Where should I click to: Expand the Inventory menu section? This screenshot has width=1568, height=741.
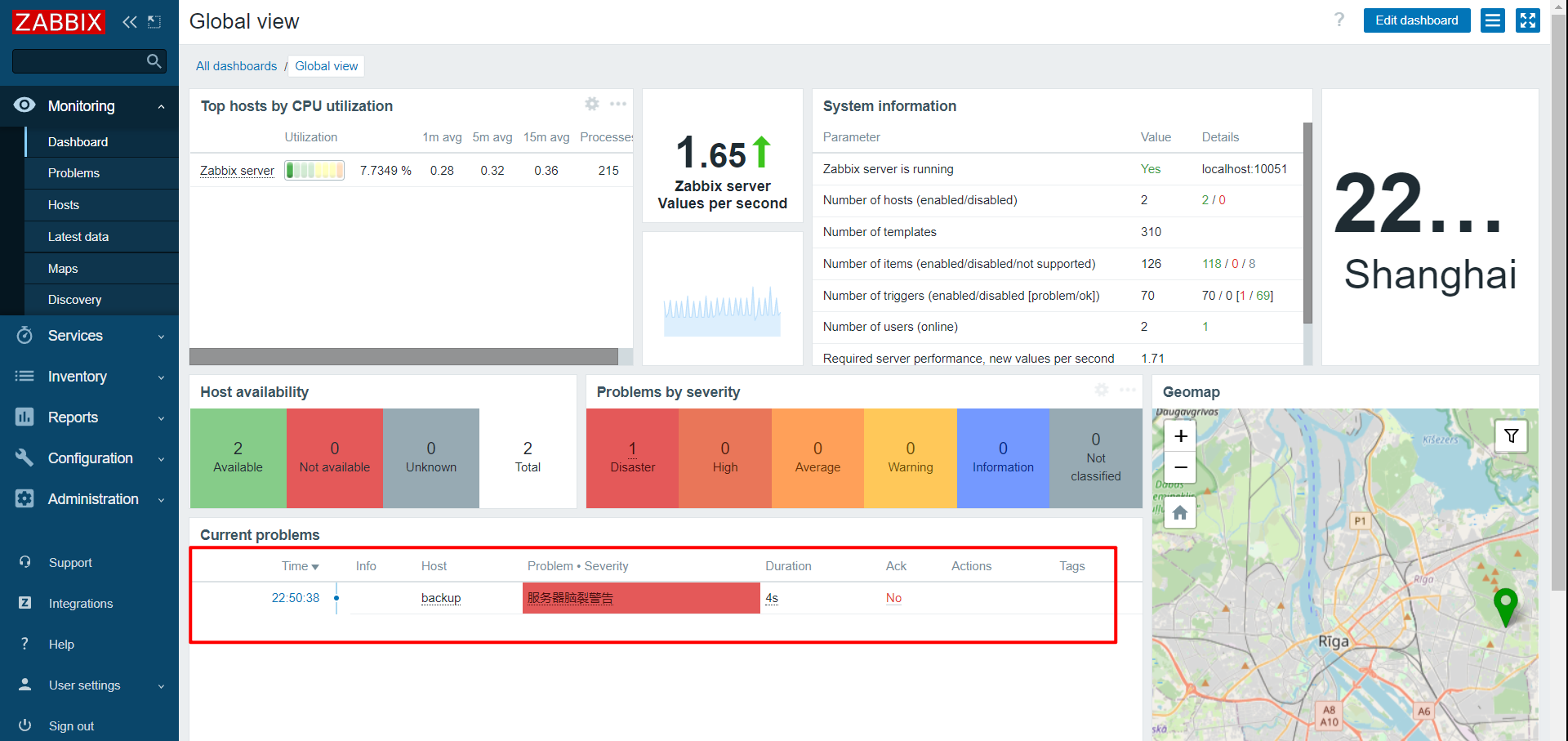89,377
